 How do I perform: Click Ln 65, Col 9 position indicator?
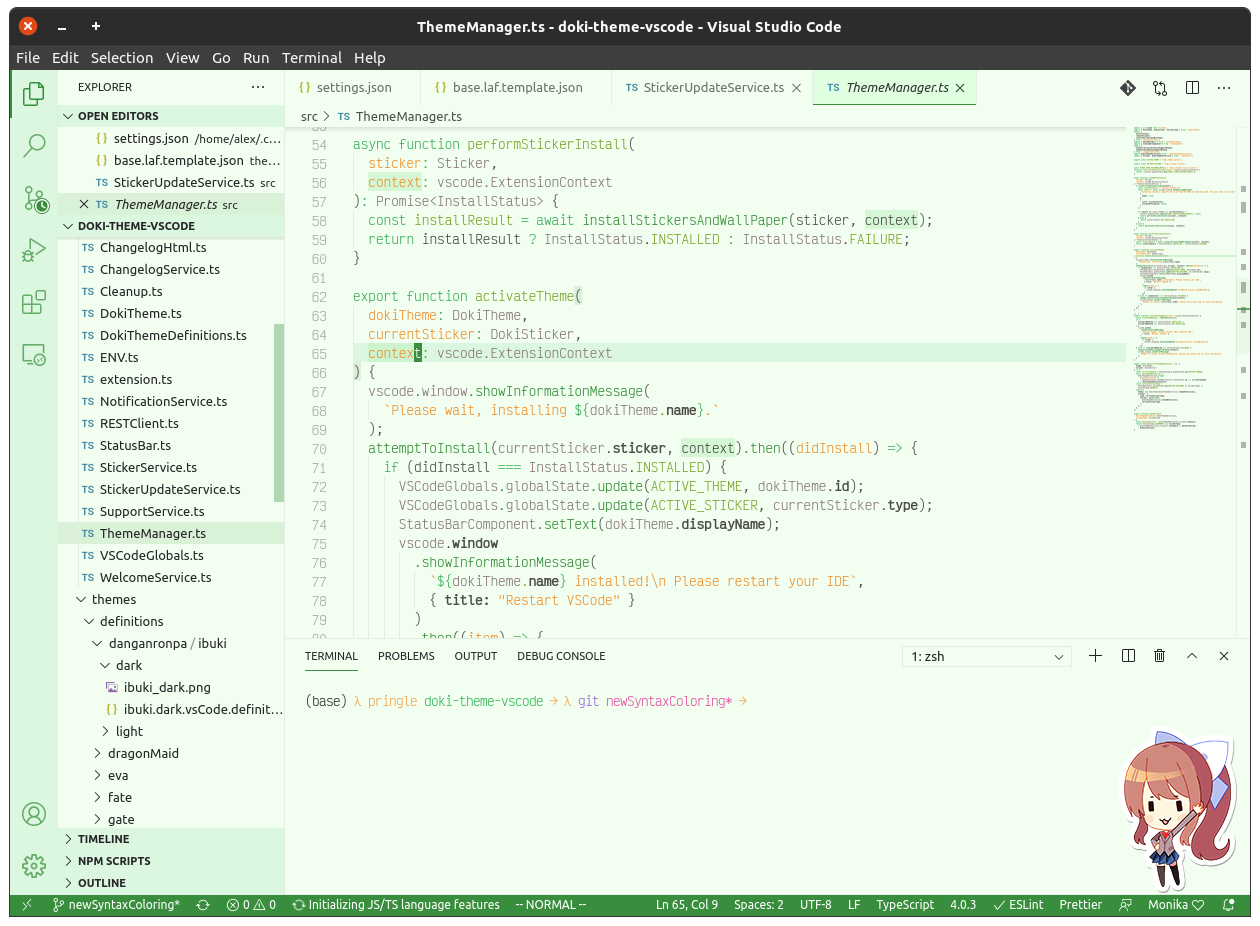pyautogui.click(x=687, y=905)
